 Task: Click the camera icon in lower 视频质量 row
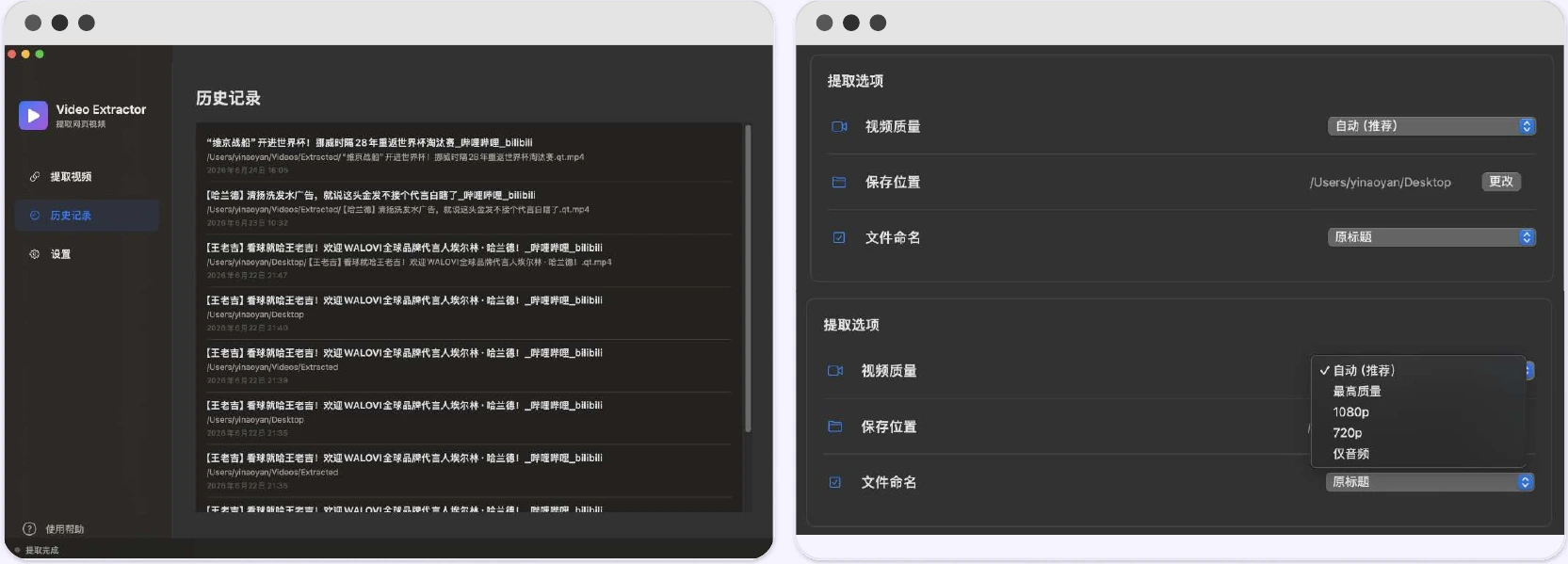click(x=835, y=371)
